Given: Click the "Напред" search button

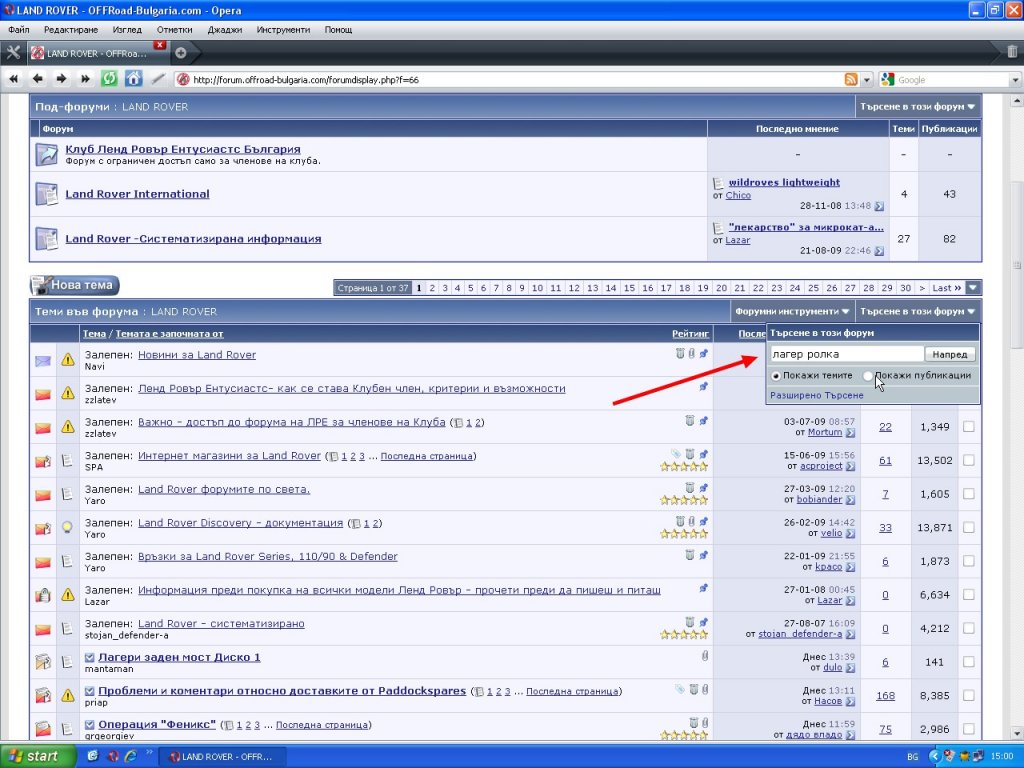Looking at the screenshot, I should [949, 354].
